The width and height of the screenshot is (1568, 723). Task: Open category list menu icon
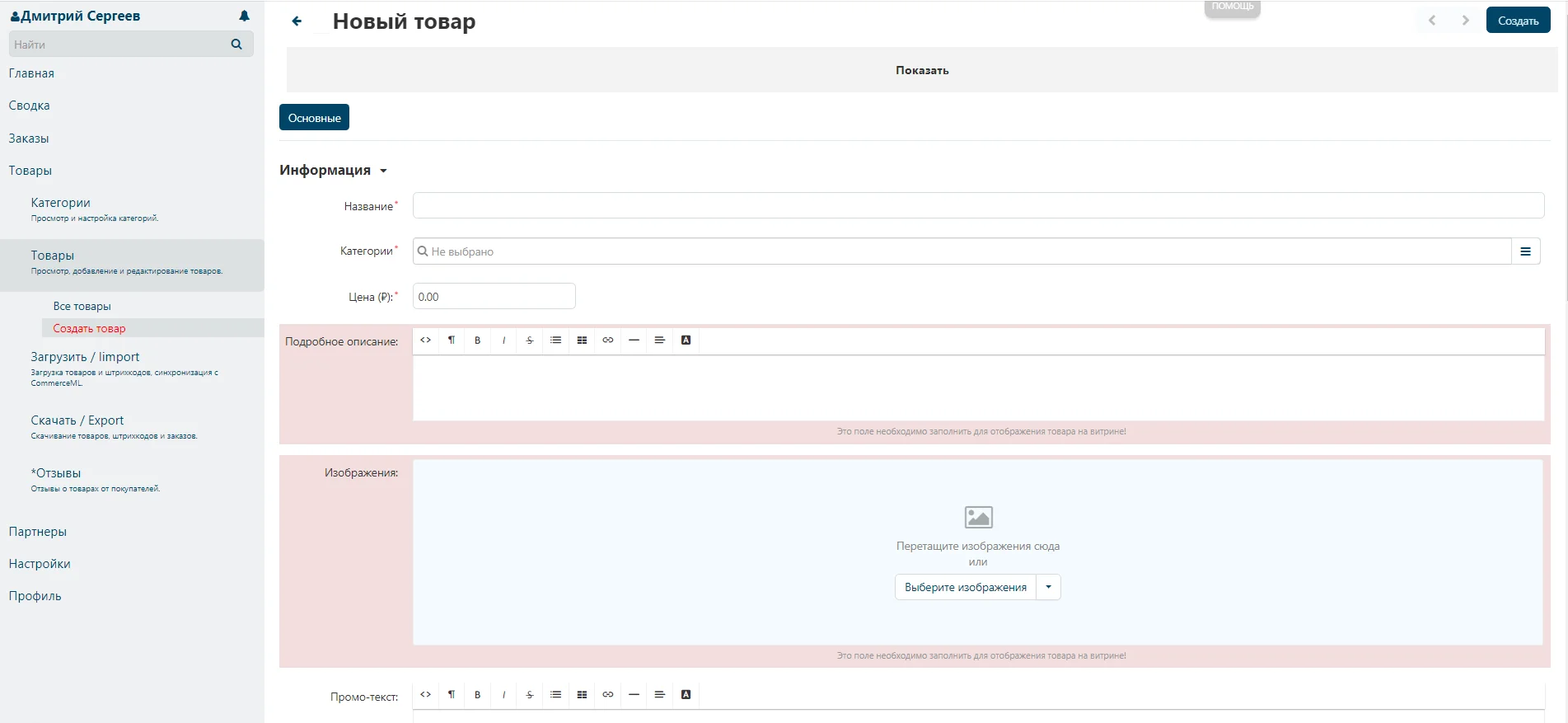tap(1525, 251)
